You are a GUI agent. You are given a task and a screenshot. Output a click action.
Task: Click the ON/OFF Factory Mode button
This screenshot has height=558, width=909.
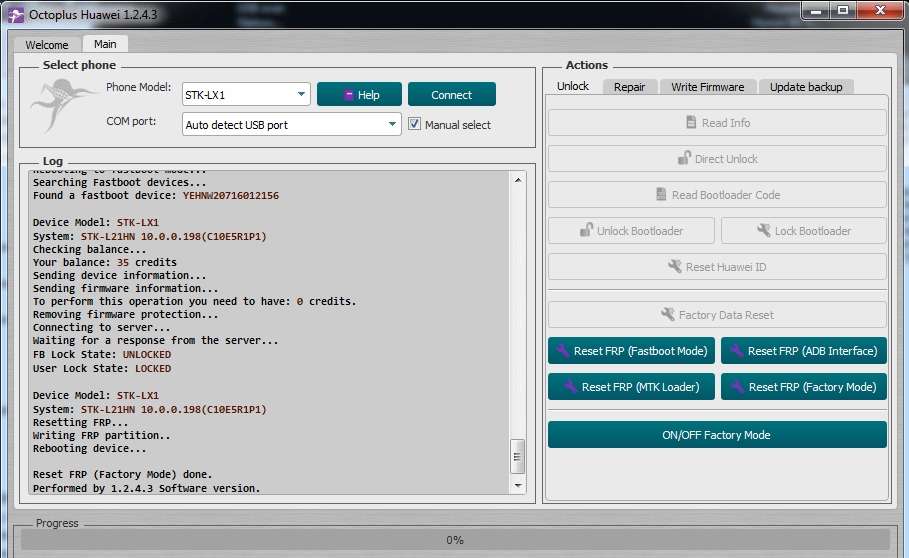coord(717,435)
